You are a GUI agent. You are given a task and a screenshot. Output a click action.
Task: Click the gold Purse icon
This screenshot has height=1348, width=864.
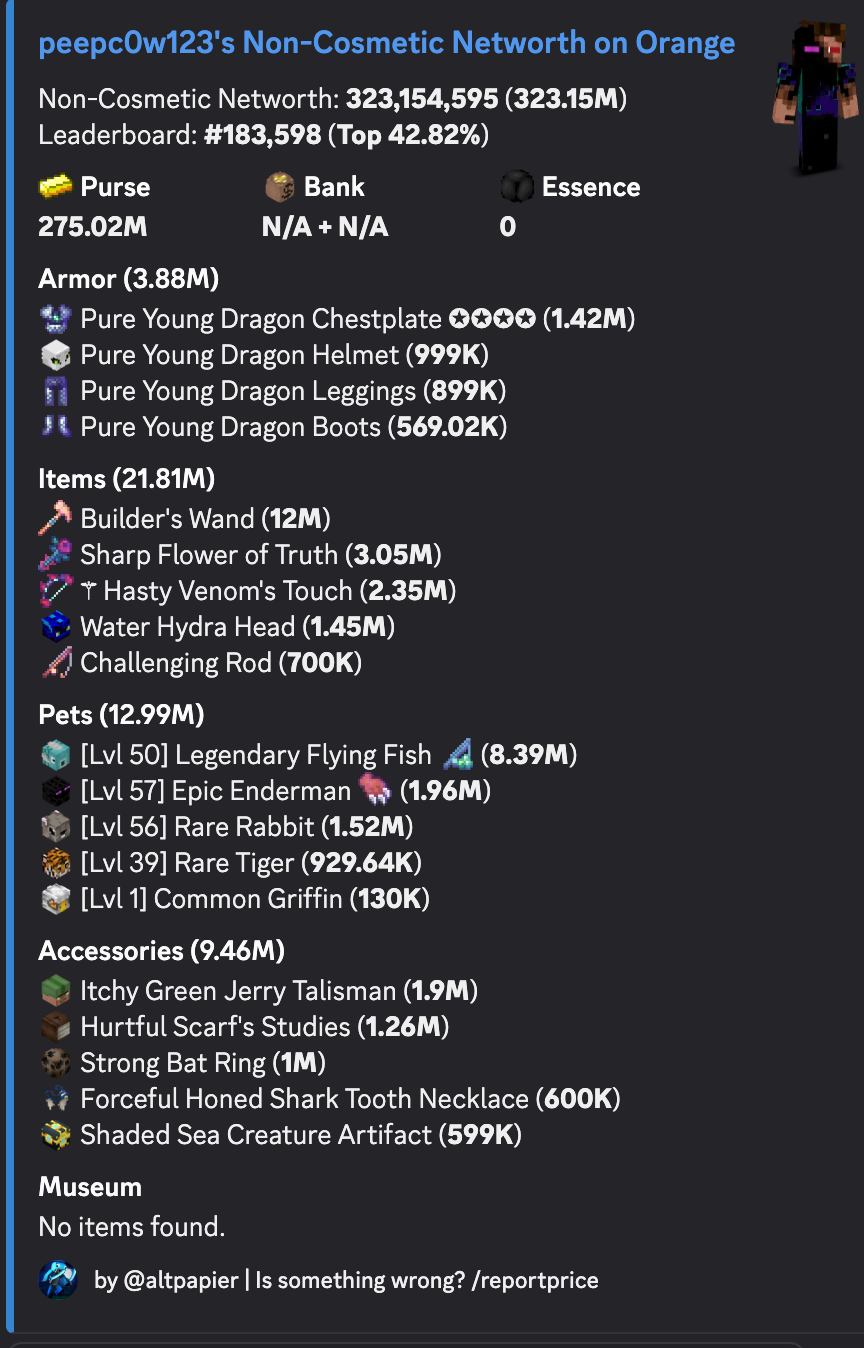pos(55,187)
